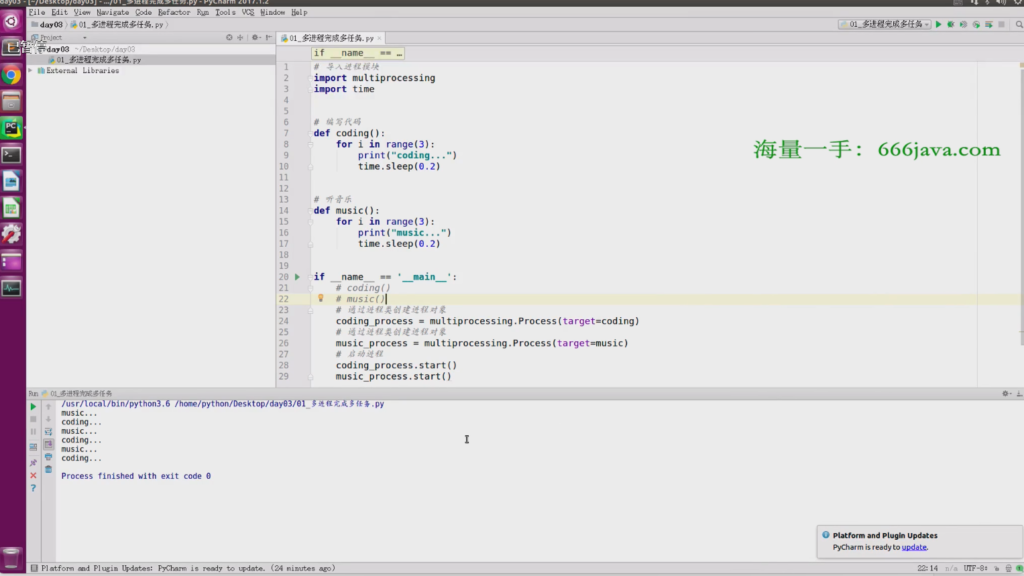Click the Print icon in Run console
Viewport: 1024px width, 576px height.
(x=48, y=456)
